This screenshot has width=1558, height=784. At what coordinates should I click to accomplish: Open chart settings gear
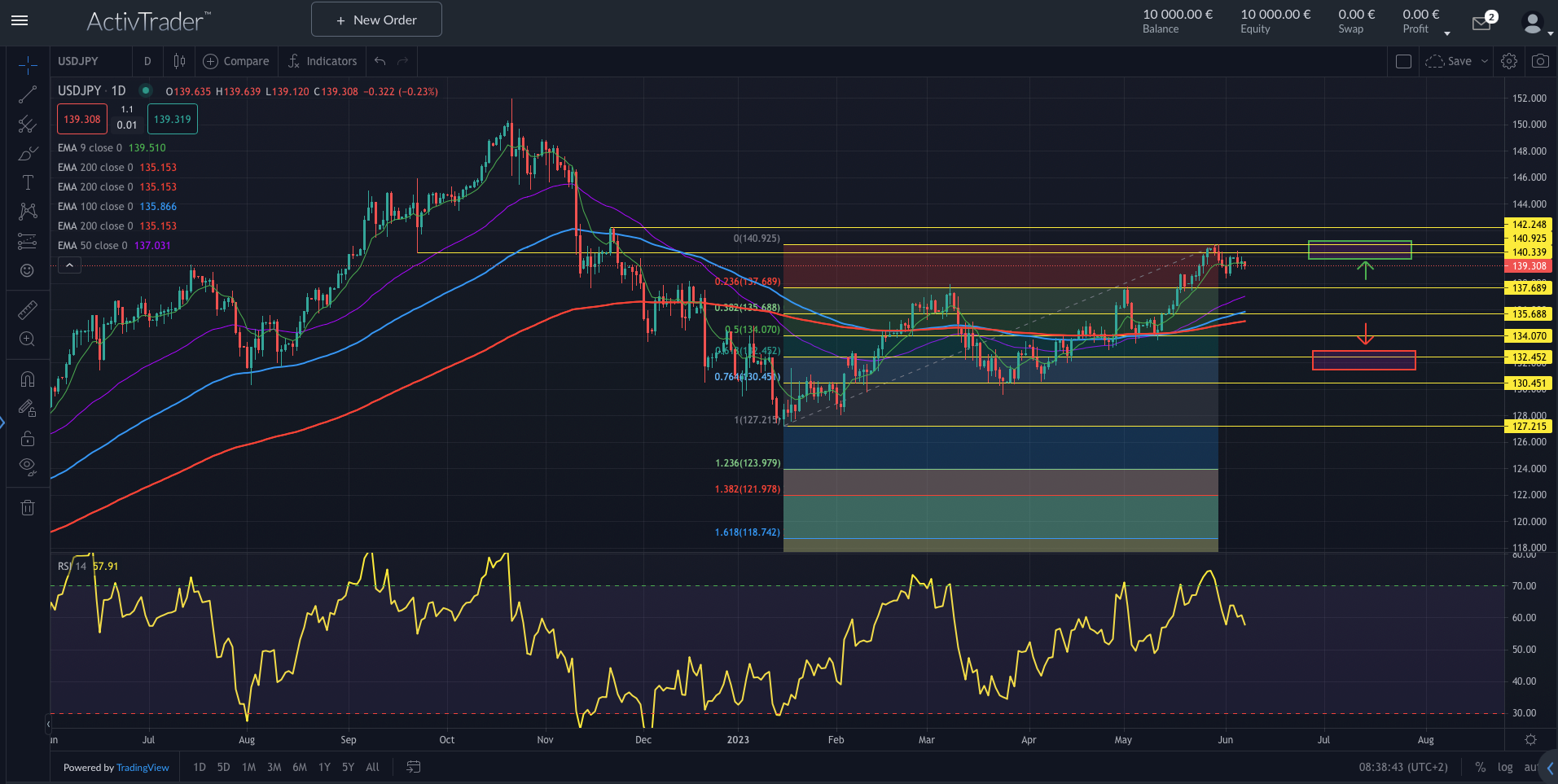(1508, 60)
